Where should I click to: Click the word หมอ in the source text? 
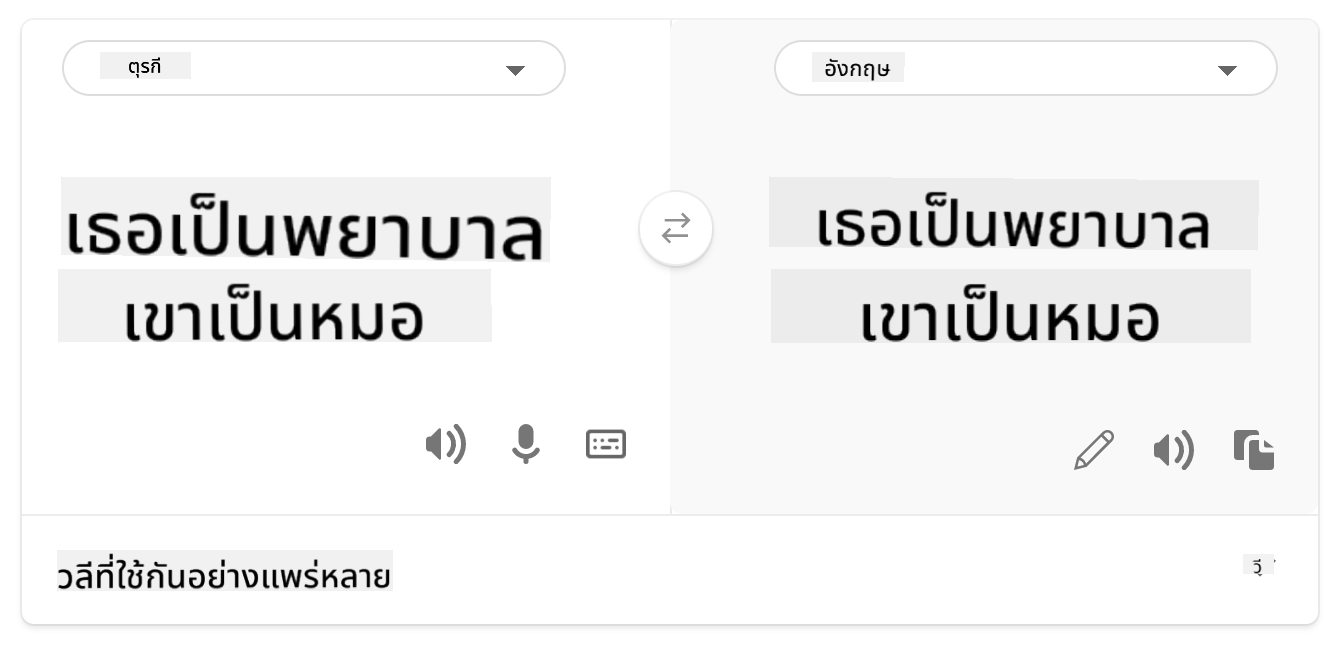pos(368,318)
